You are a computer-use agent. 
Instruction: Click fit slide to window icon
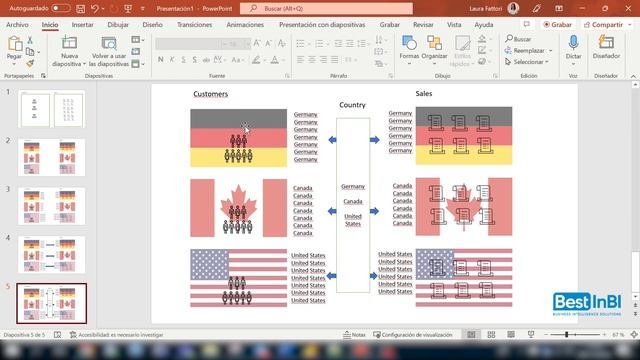[x=633, y=335]
